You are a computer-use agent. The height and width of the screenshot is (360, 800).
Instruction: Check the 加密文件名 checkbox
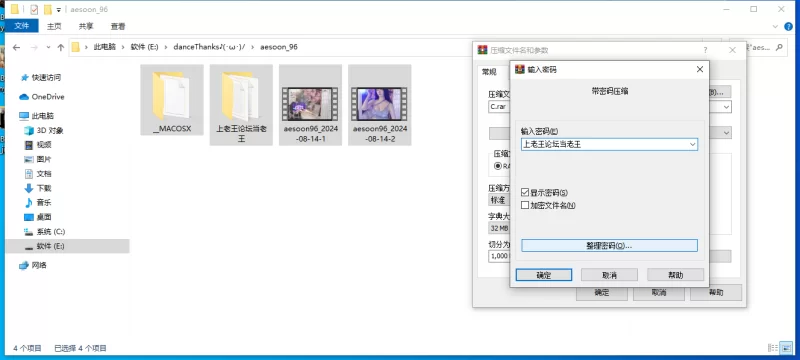(525, 205)
